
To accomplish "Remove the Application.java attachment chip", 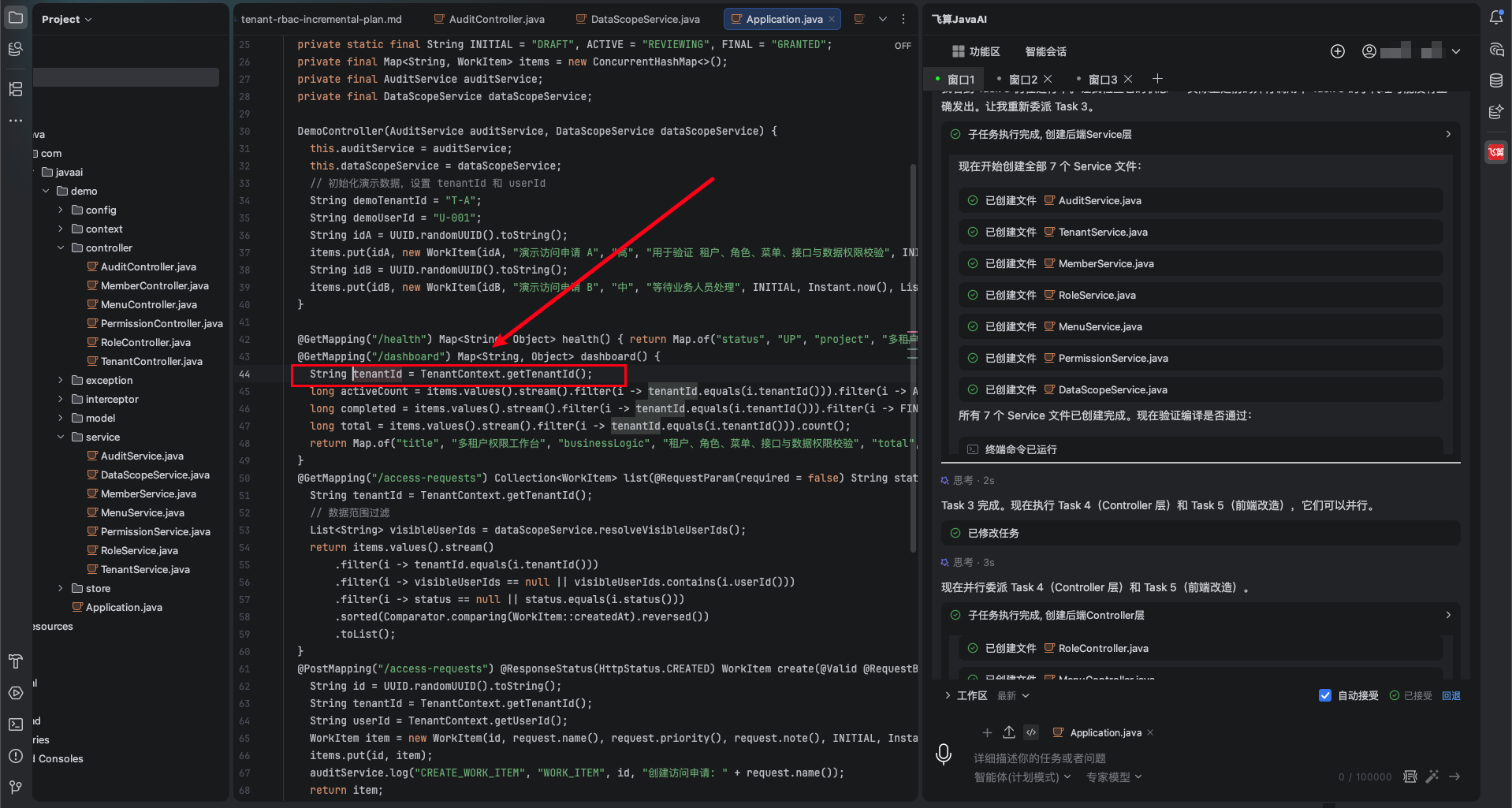I will click(1150, 732).
